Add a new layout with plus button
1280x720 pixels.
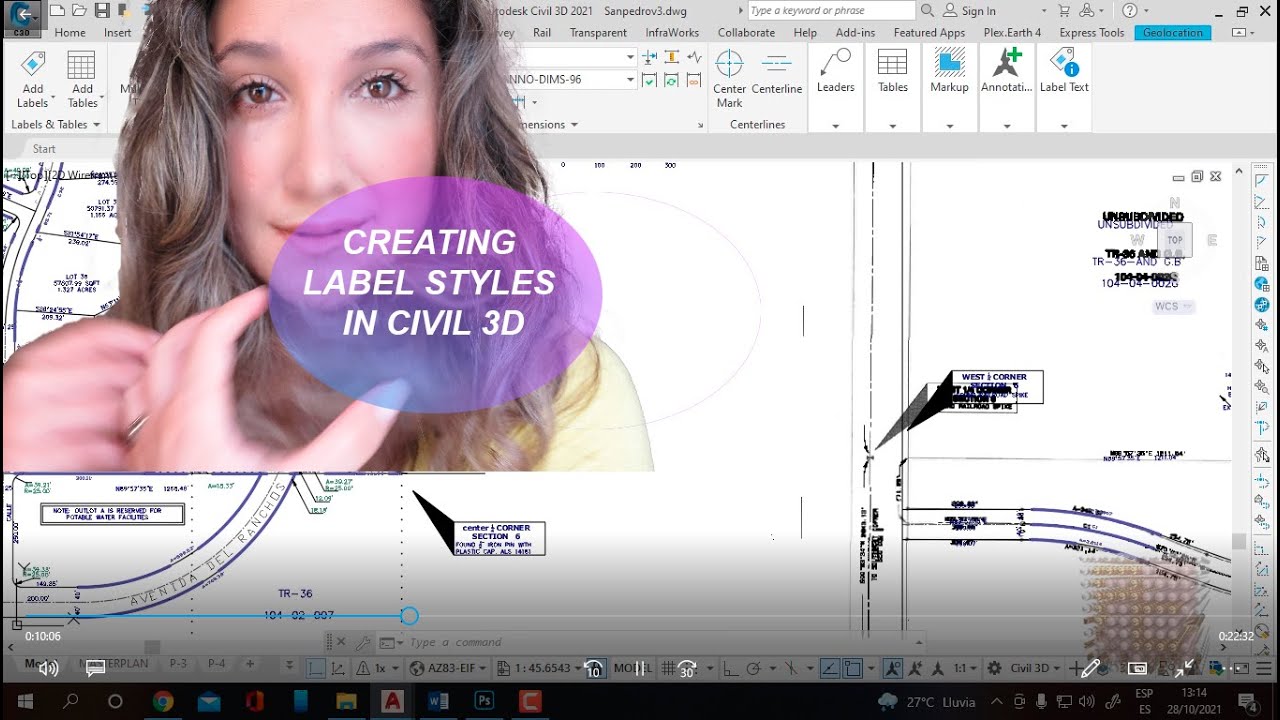pos(250,663)
